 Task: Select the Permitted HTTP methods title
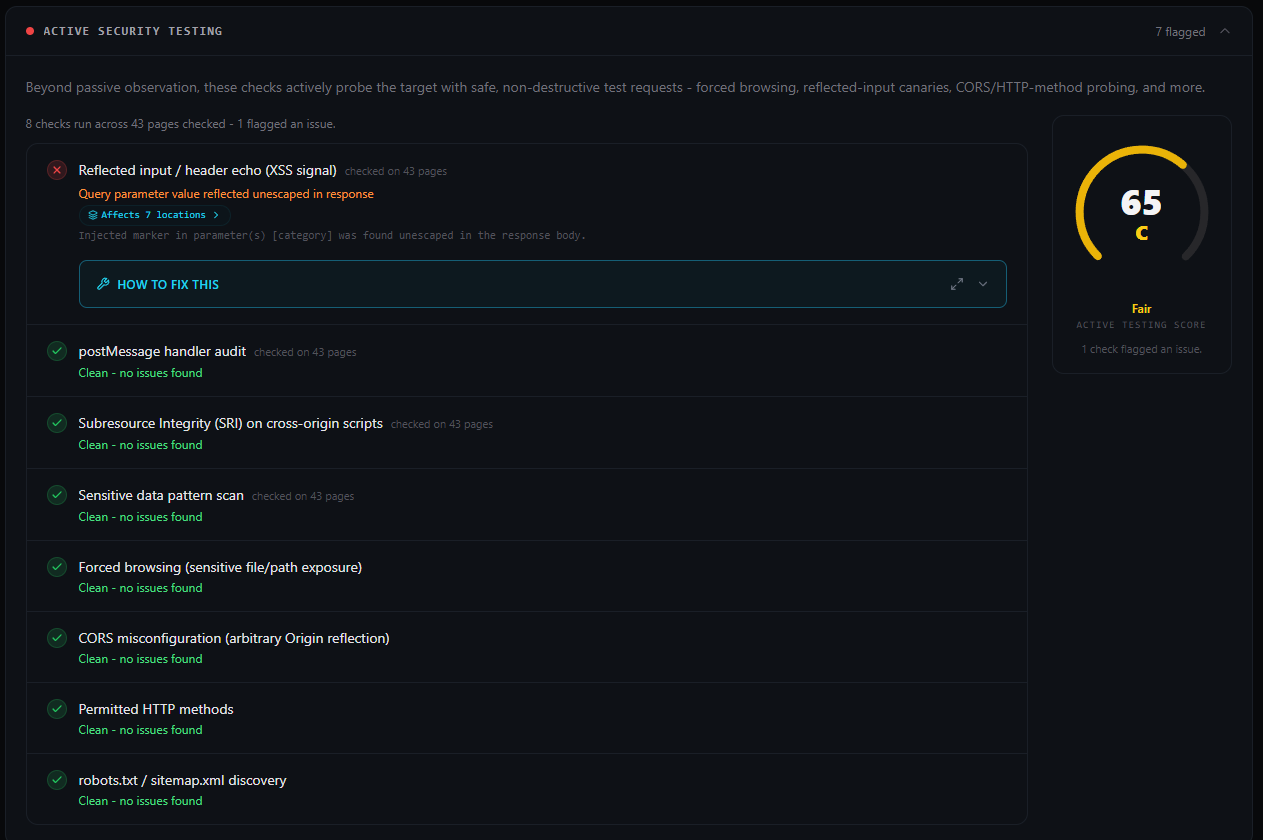coord(156,709)
